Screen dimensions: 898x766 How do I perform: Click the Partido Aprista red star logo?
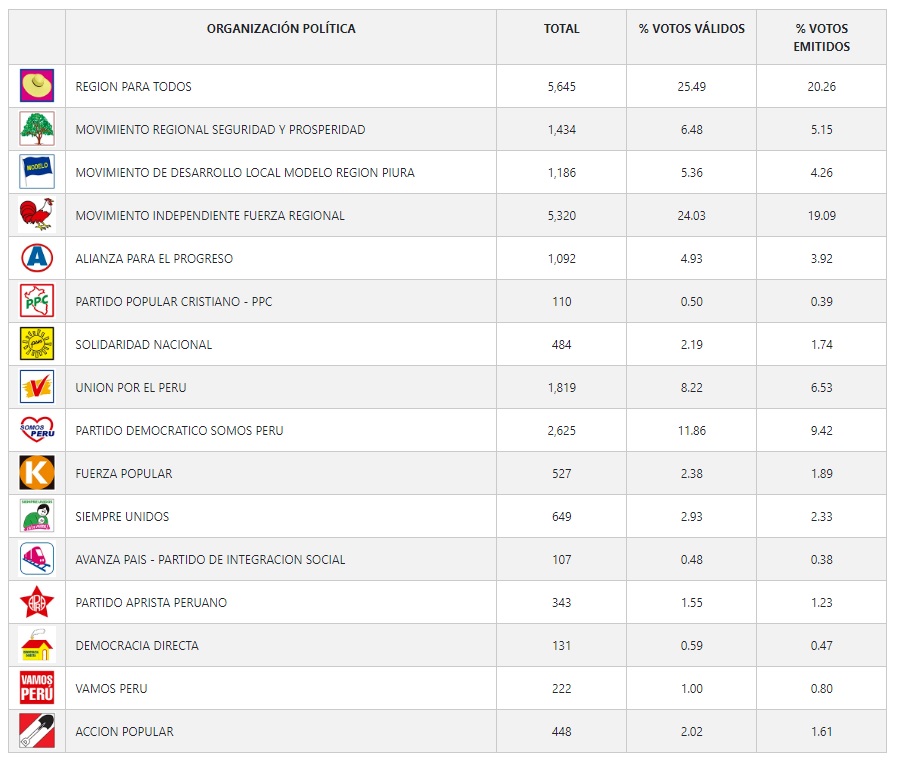coord(37,602)
